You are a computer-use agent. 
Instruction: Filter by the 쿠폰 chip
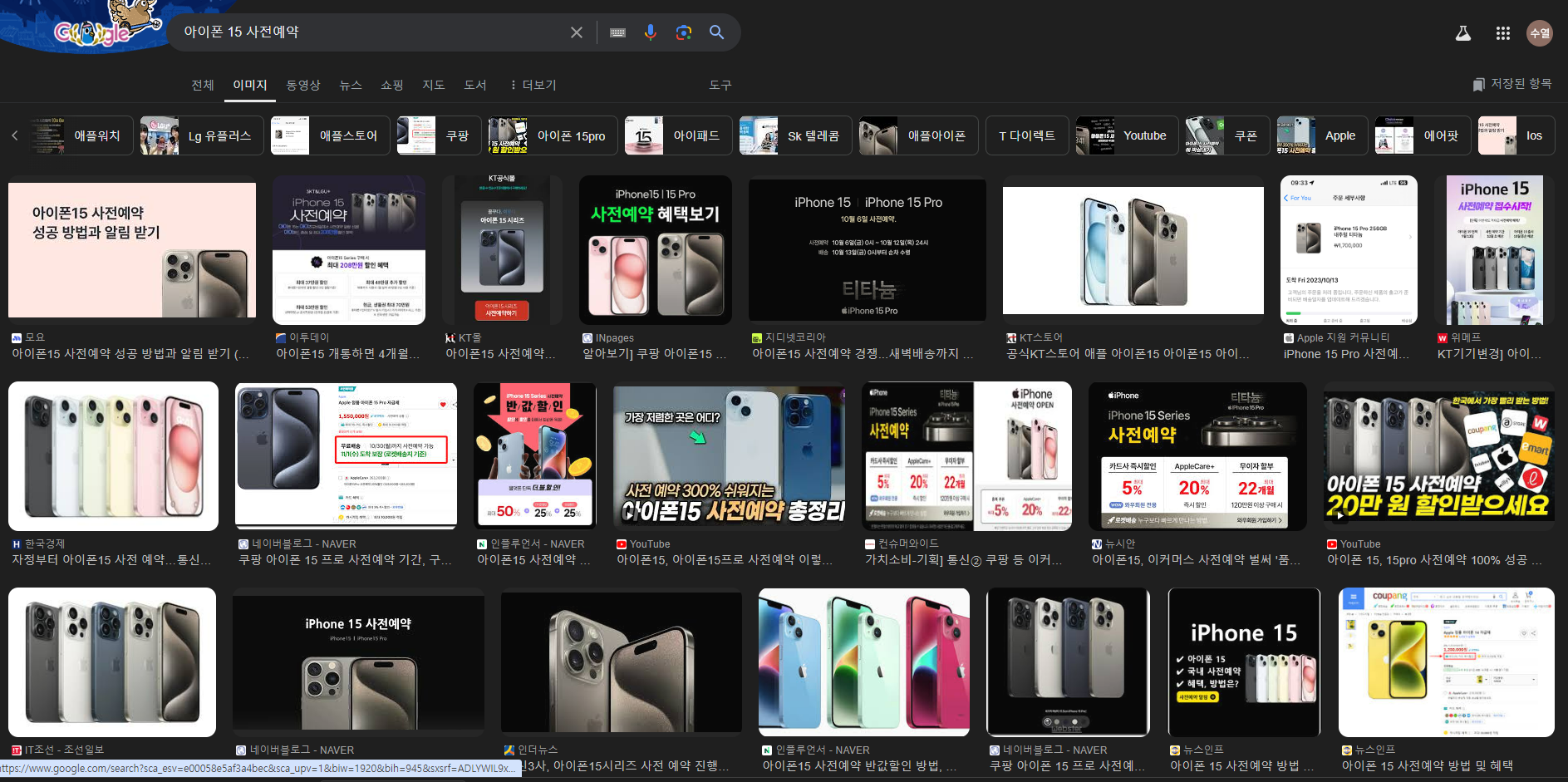click(1227, 135)
